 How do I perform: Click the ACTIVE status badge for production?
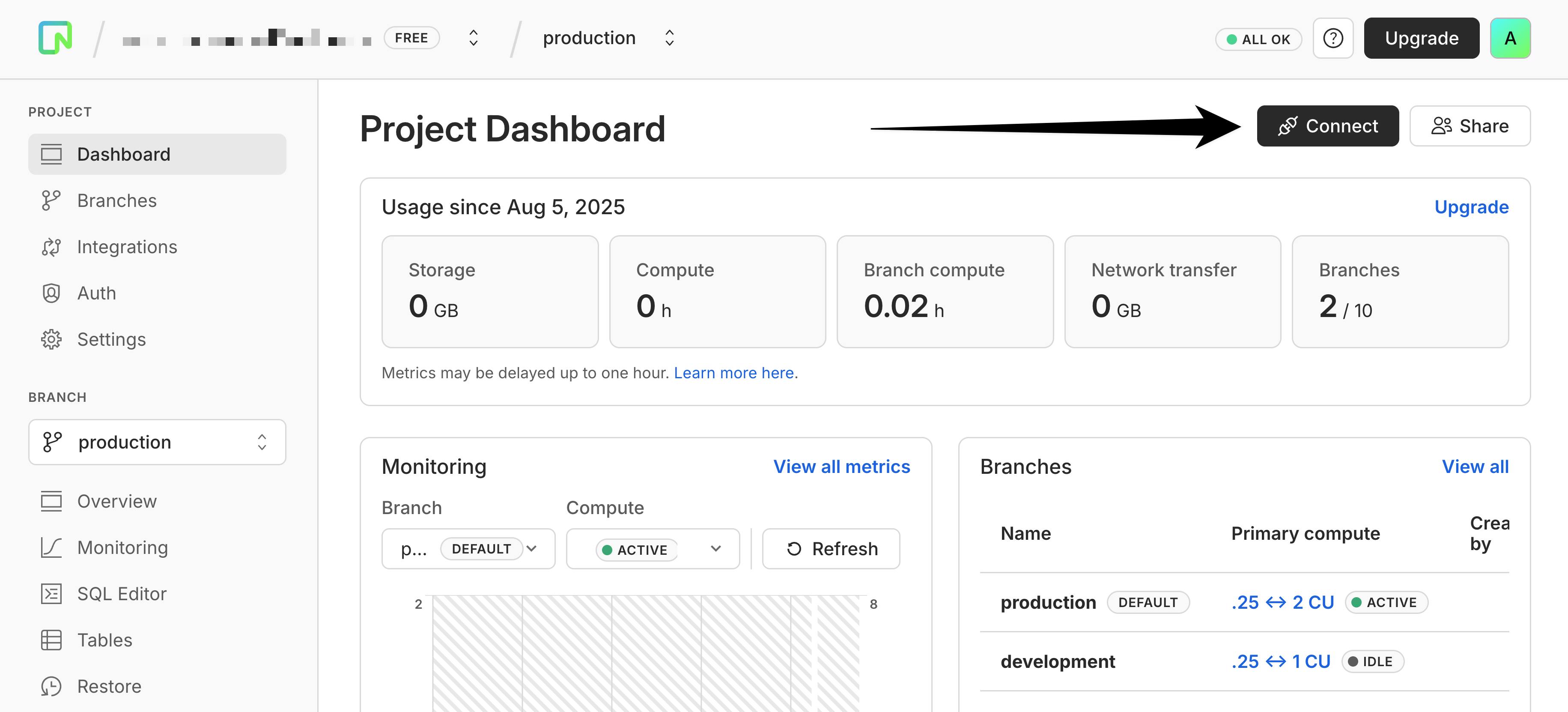click(x=1386, y=602)
